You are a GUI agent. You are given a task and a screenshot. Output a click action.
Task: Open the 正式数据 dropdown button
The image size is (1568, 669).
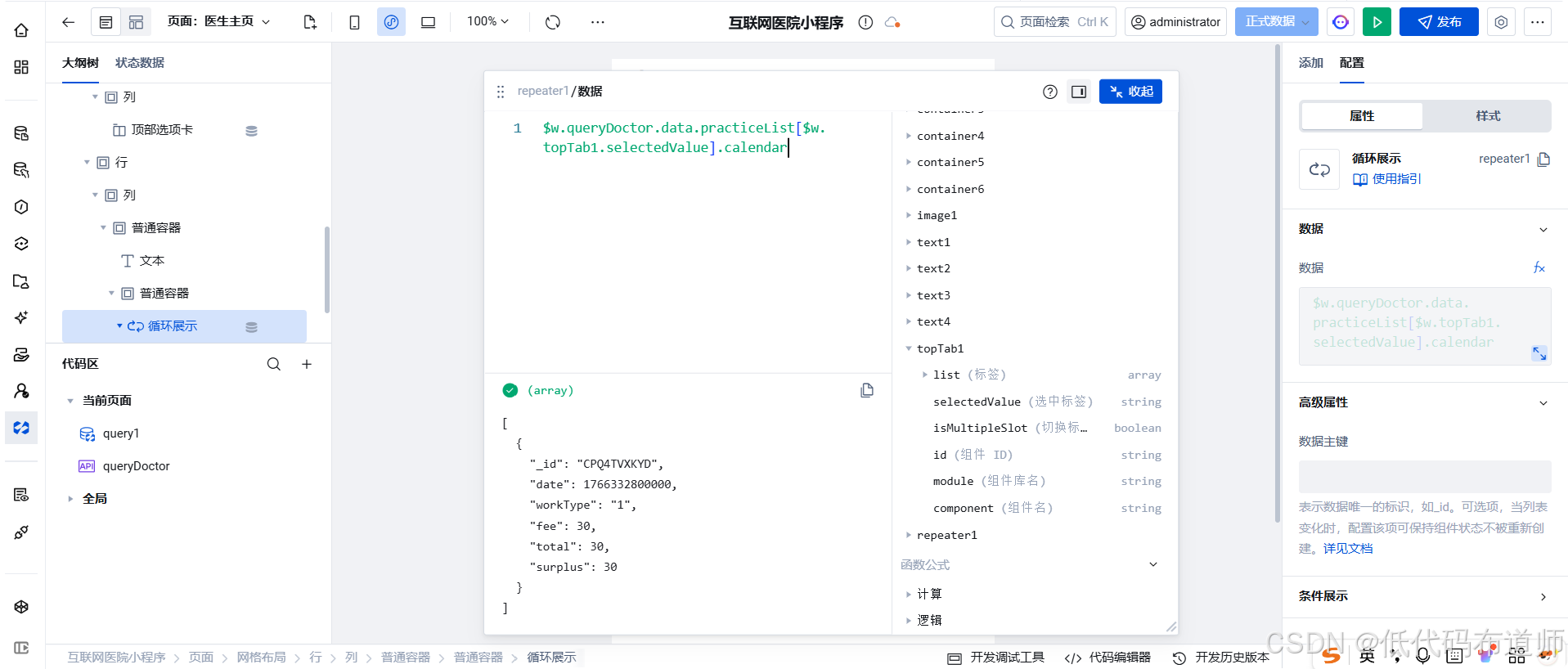tap(1277, 22)
